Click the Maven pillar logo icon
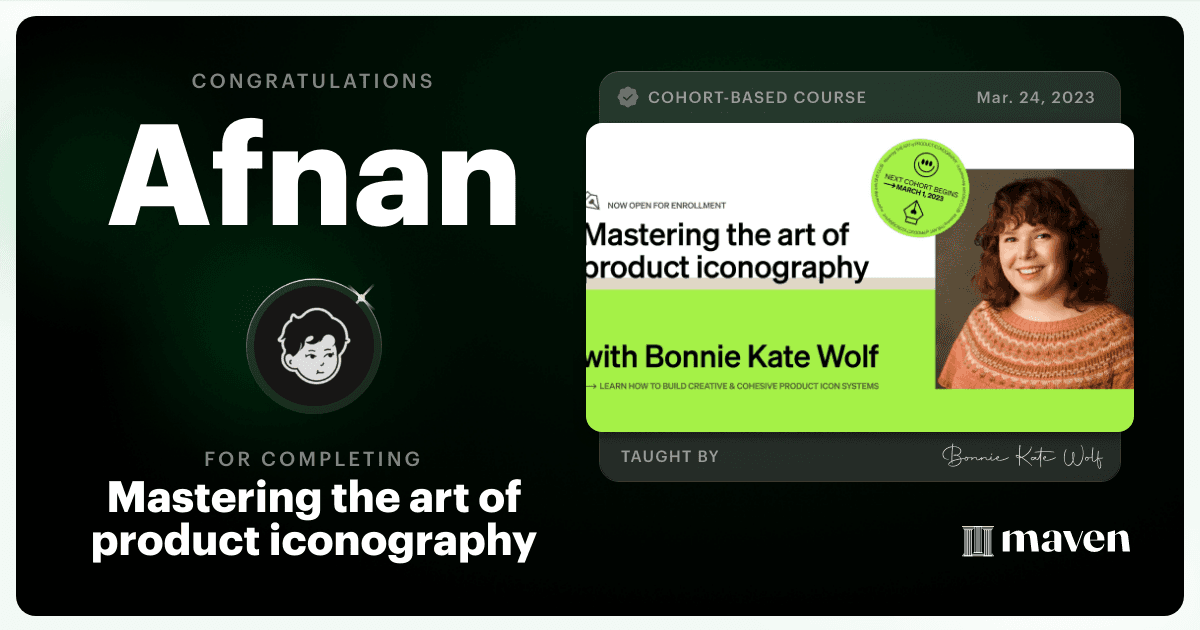 pyautogui.click(x=976, y=540)
